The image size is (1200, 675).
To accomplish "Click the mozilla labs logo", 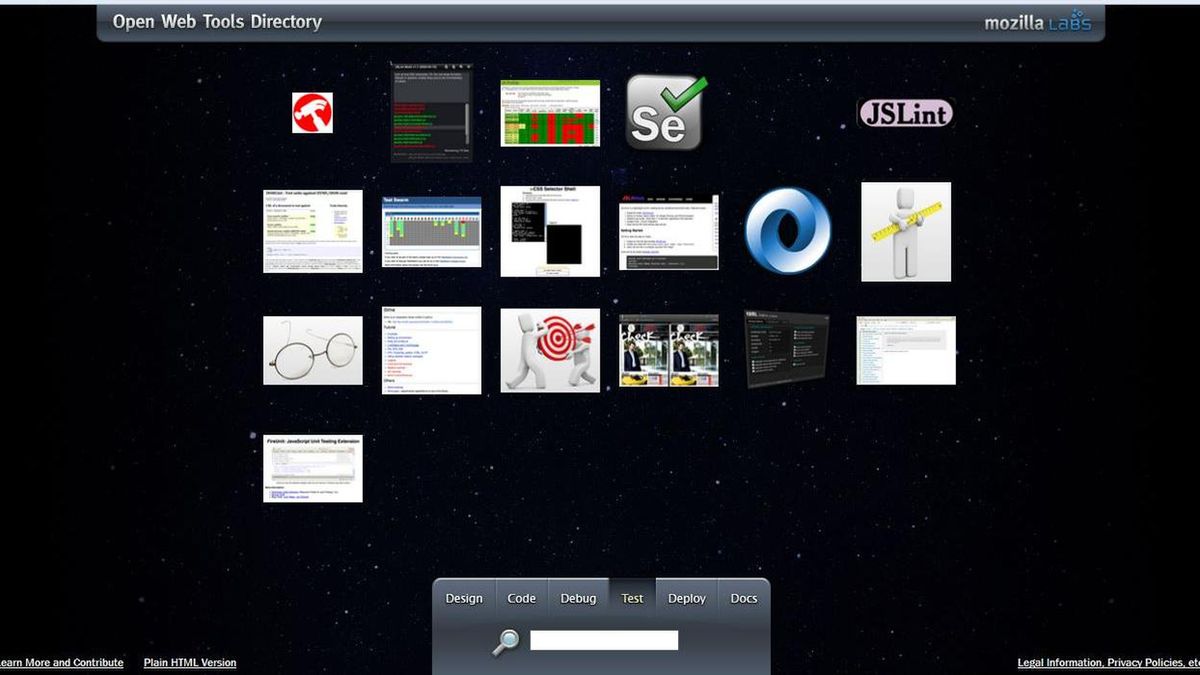I will [x=1037, y=22].
